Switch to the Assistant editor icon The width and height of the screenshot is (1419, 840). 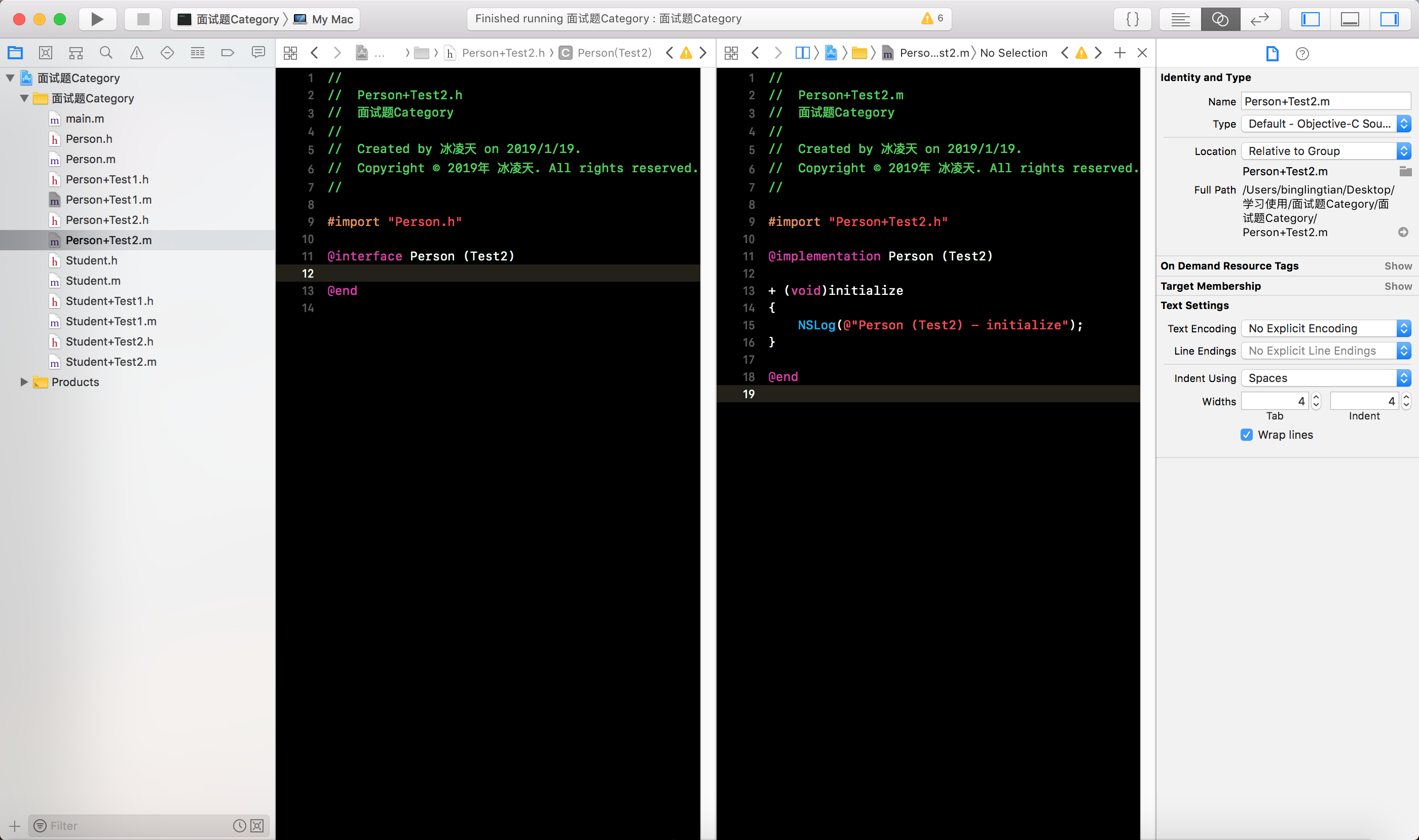(x=1220, y=19)
